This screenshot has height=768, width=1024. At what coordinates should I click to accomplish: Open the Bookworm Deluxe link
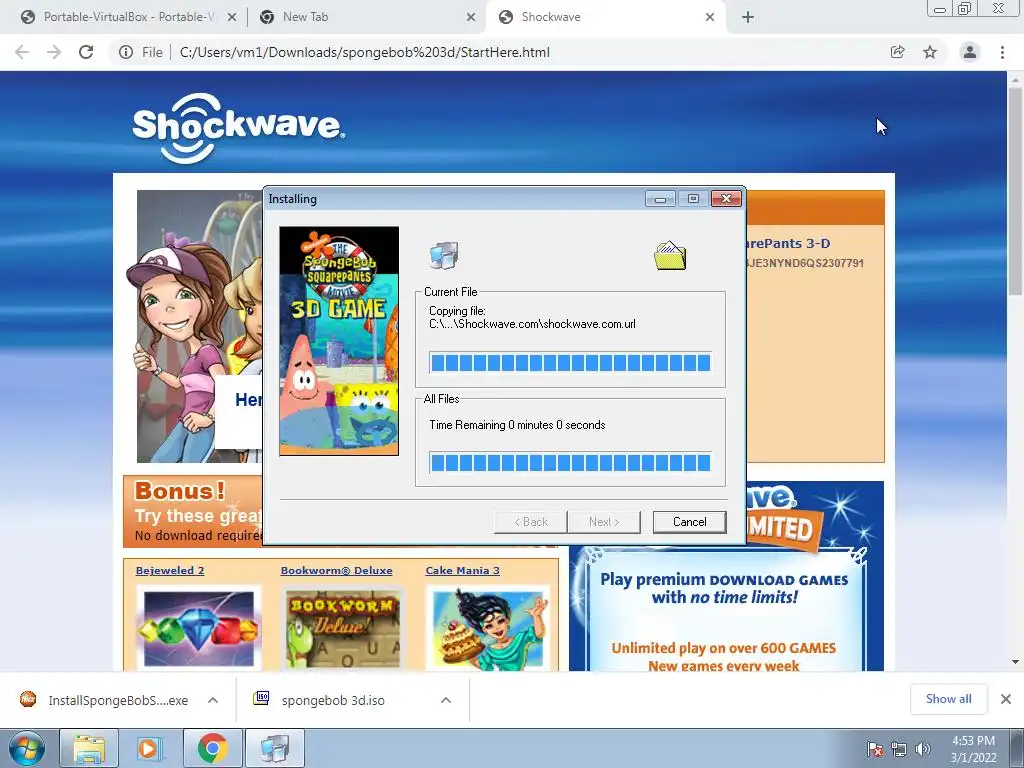[x=336, y=570]
